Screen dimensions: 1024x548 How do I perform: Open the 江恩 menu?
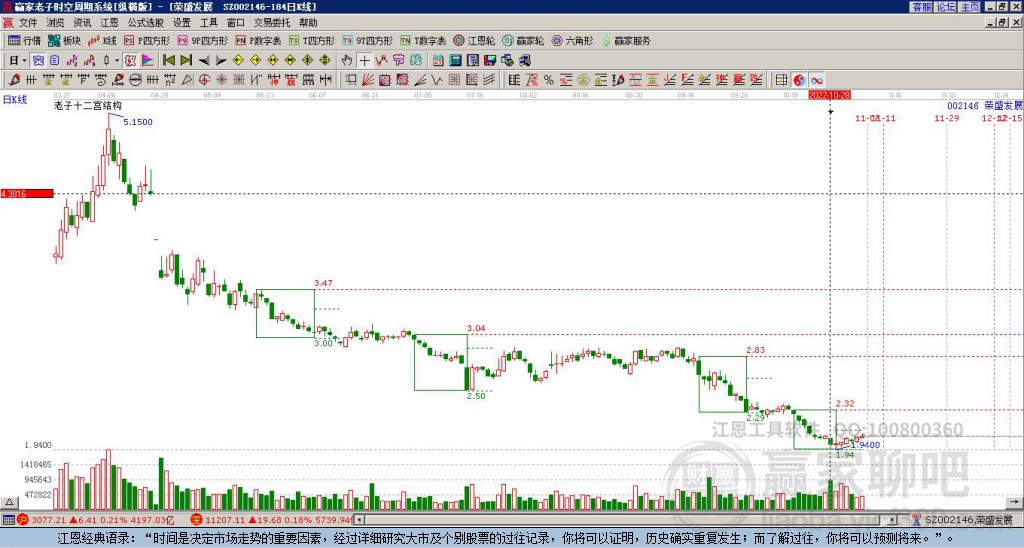click(x=109, y=22)
